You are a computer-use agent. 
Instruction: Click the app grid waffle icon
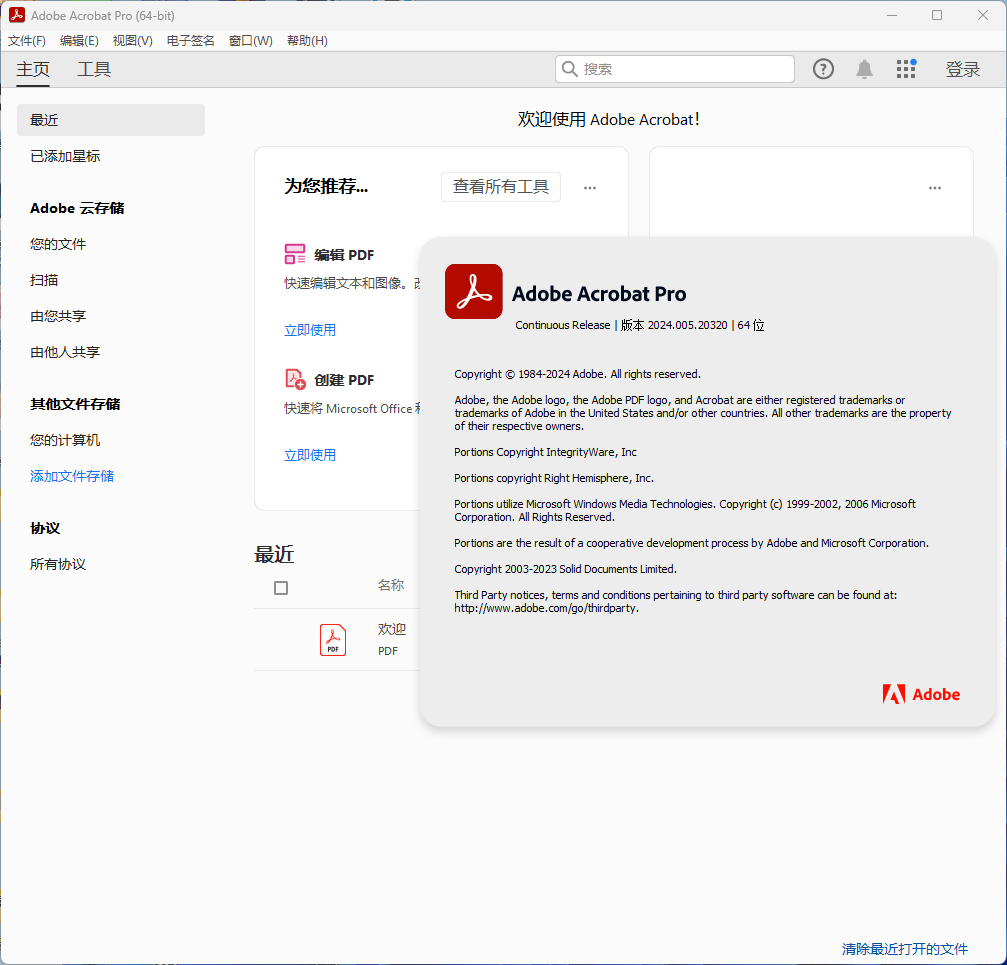[x=905, y=69]
